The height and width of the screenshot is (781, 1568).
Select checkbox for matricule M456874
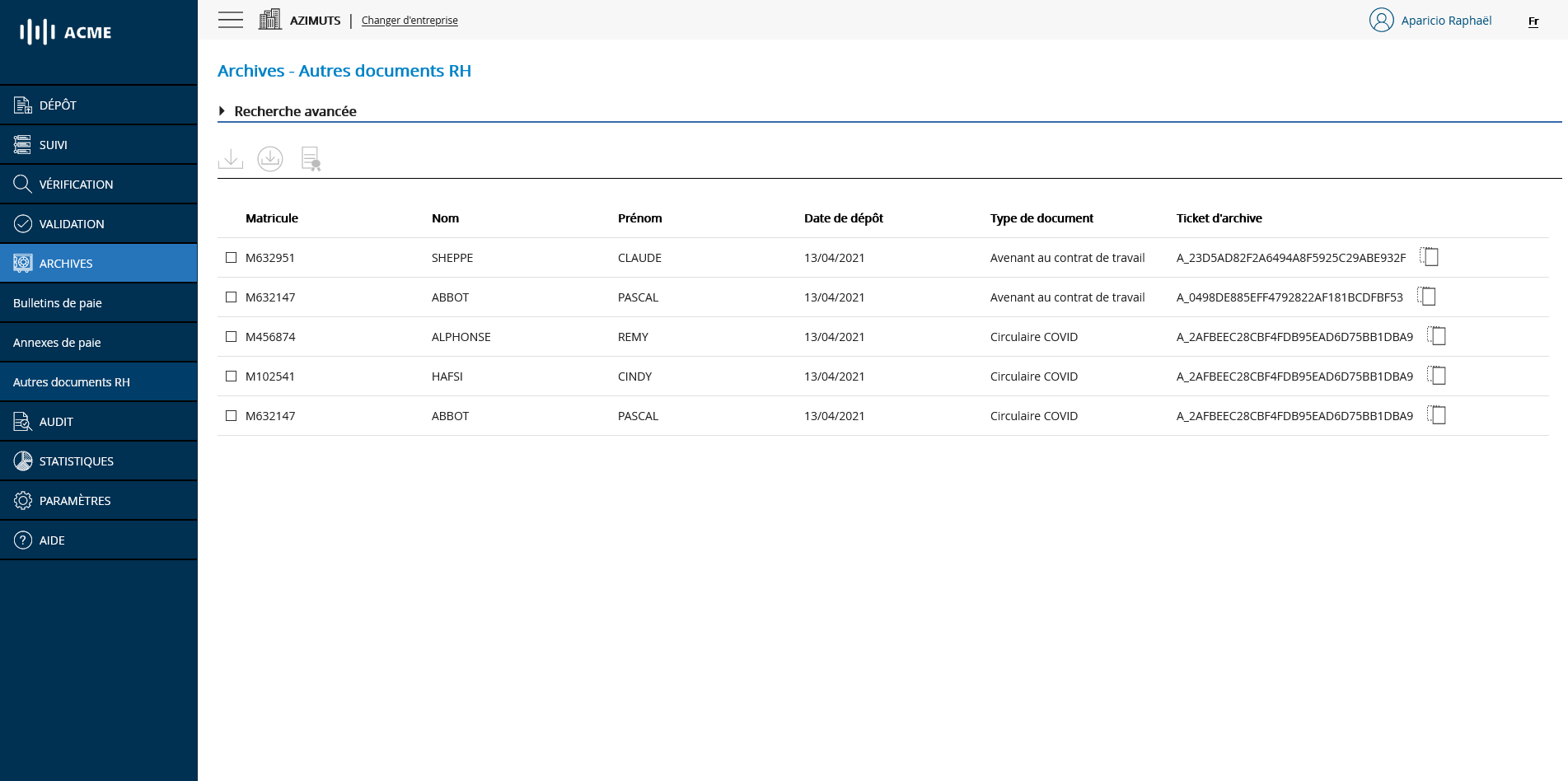pos(232,337)
